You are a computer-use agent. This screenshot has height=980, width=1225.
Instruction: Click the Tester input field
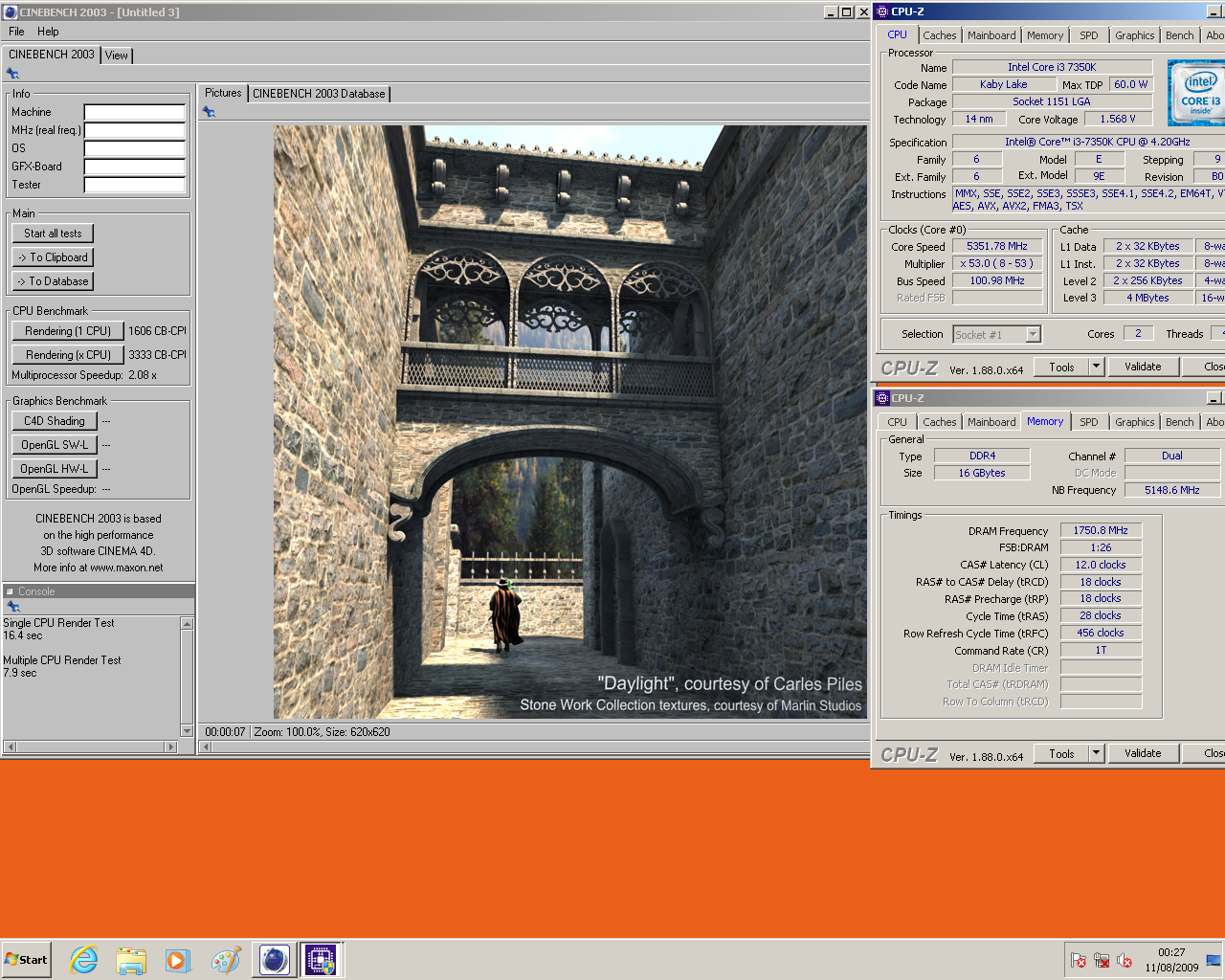(134, 185)
